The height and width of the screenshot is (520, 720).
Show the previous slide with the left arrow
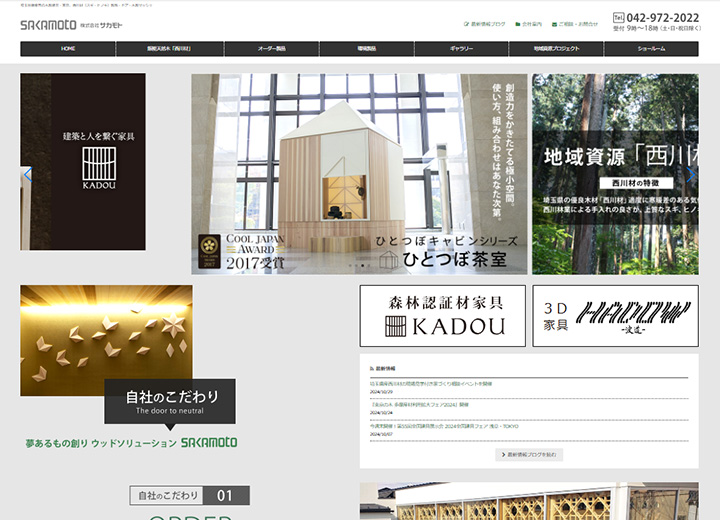click(28, 175)
